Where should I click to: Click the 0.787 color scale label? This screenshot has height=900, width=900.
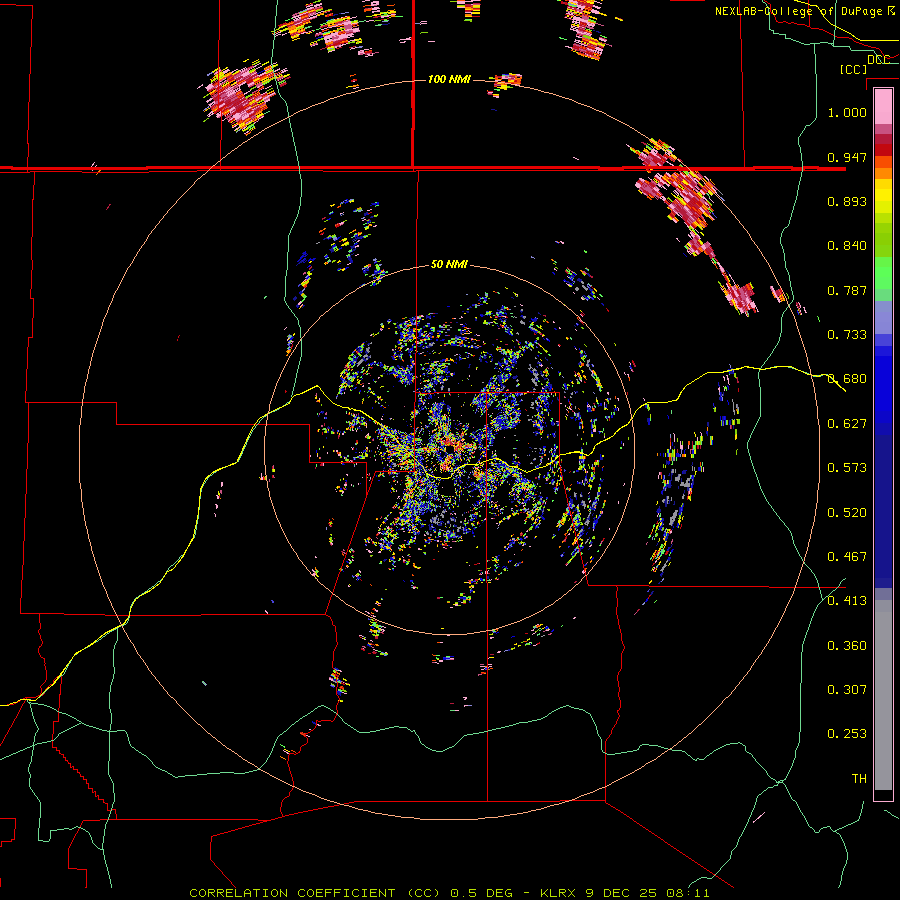pyautogui.click(x=847, y=290)
